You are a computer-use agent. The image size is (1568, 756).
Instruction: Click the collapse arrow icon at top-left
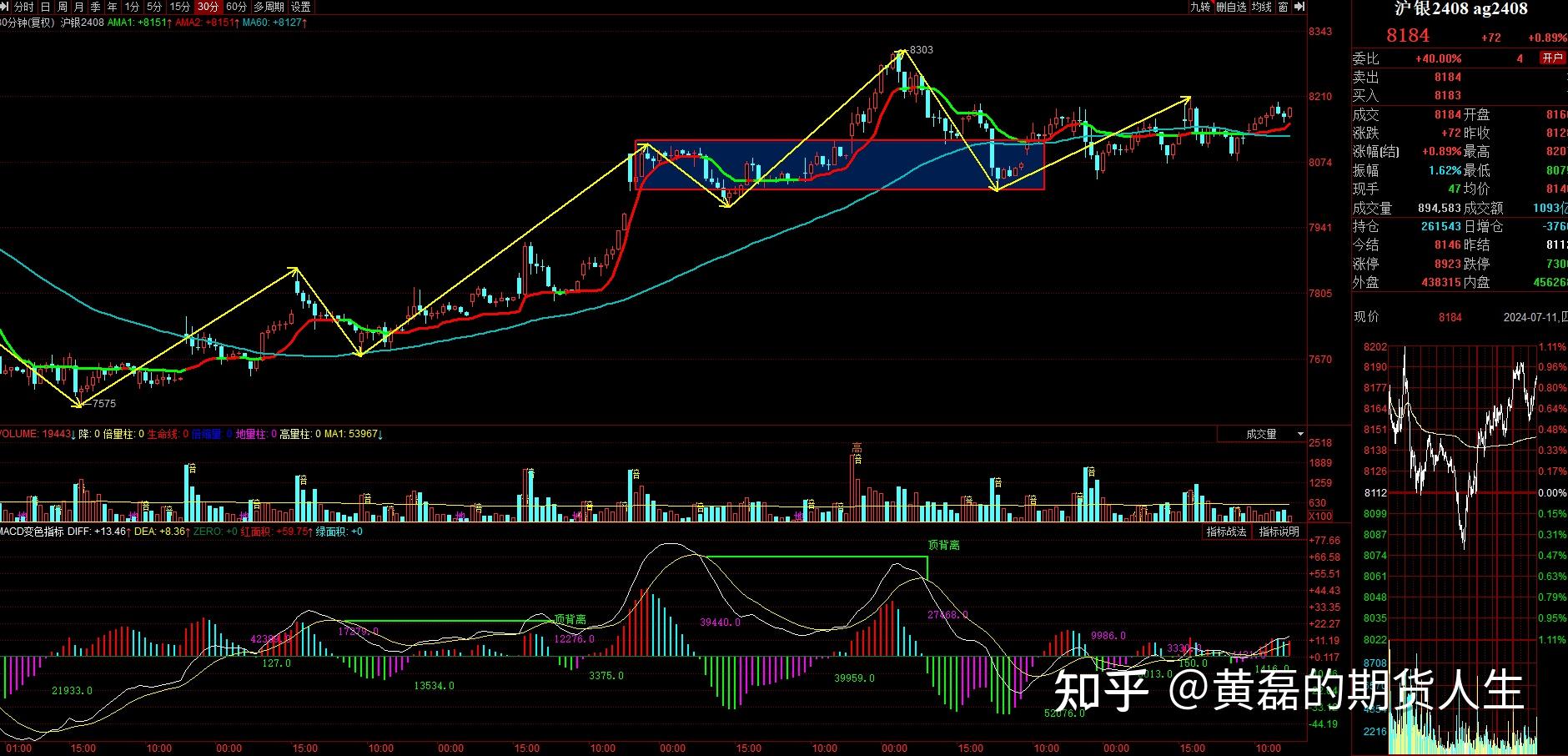point(5,7)
